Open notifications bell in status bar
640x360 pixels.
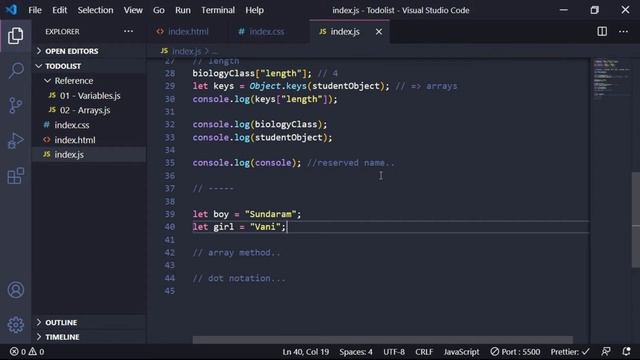pyautogui.click(x=627, y=351)
